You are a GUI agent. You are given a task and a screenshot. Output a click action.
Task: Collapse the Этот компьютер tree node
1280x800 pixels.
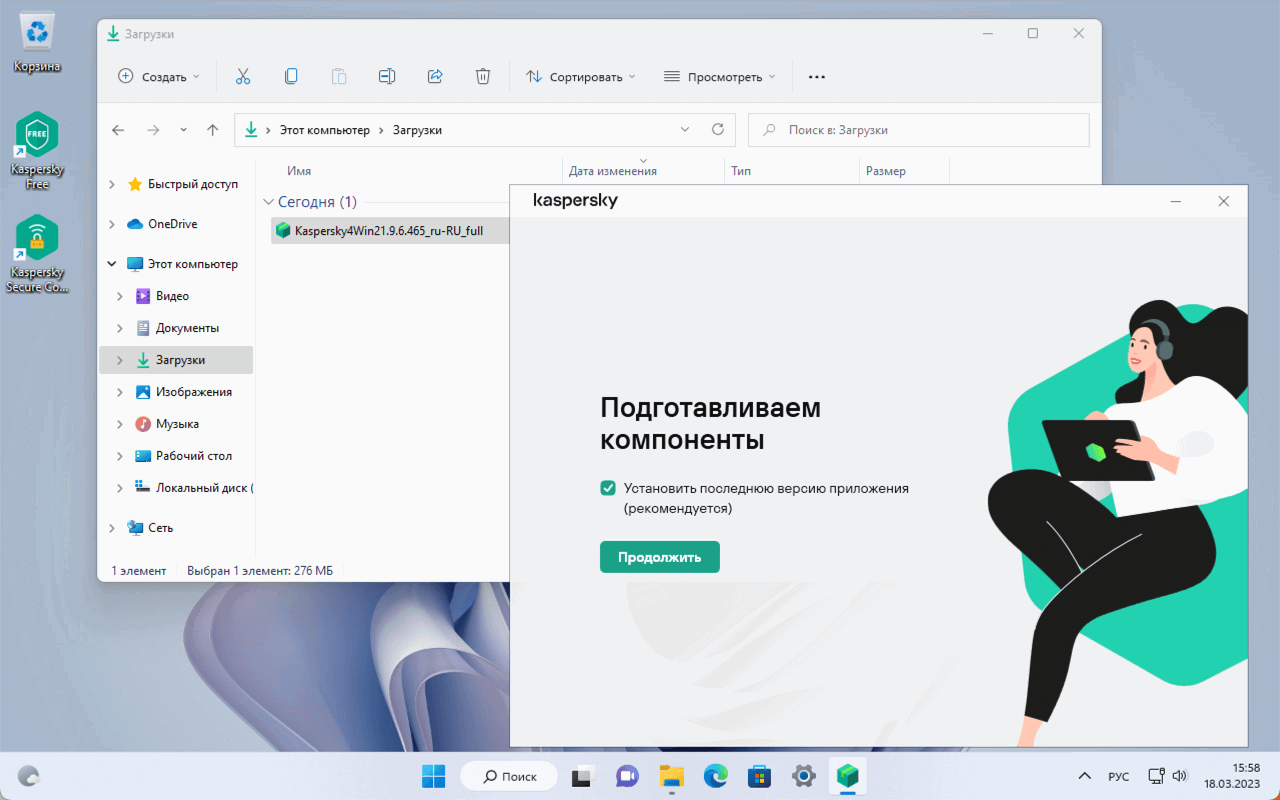click(x=112, y=264)
